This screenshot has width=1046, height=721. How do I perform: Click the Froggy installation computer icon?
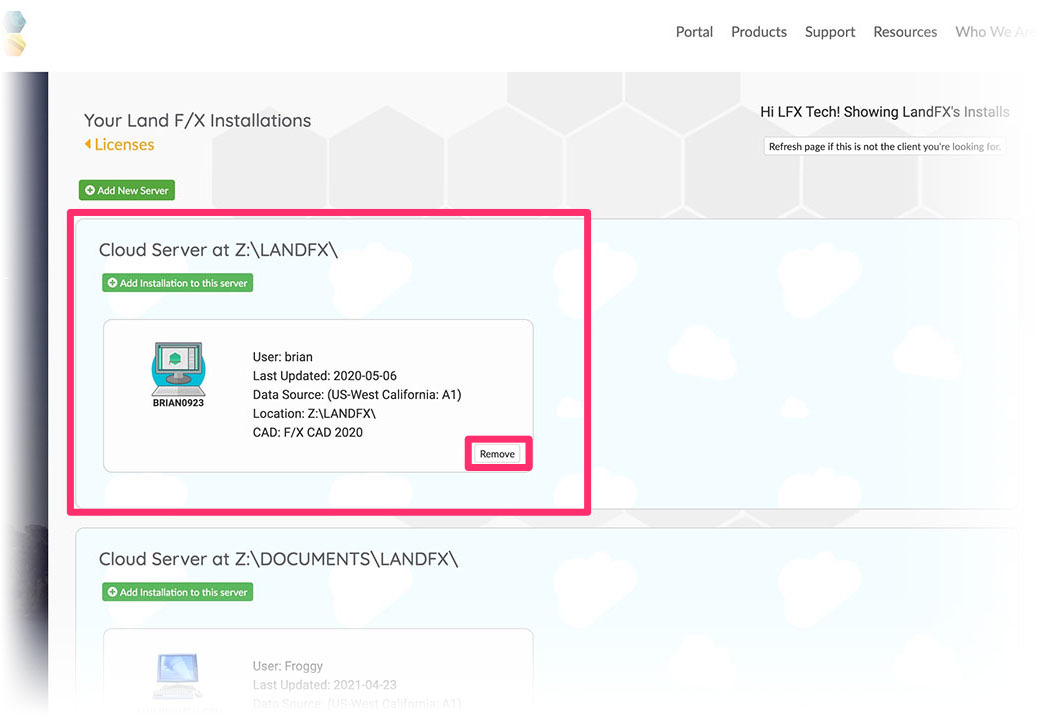click(177, 675)
